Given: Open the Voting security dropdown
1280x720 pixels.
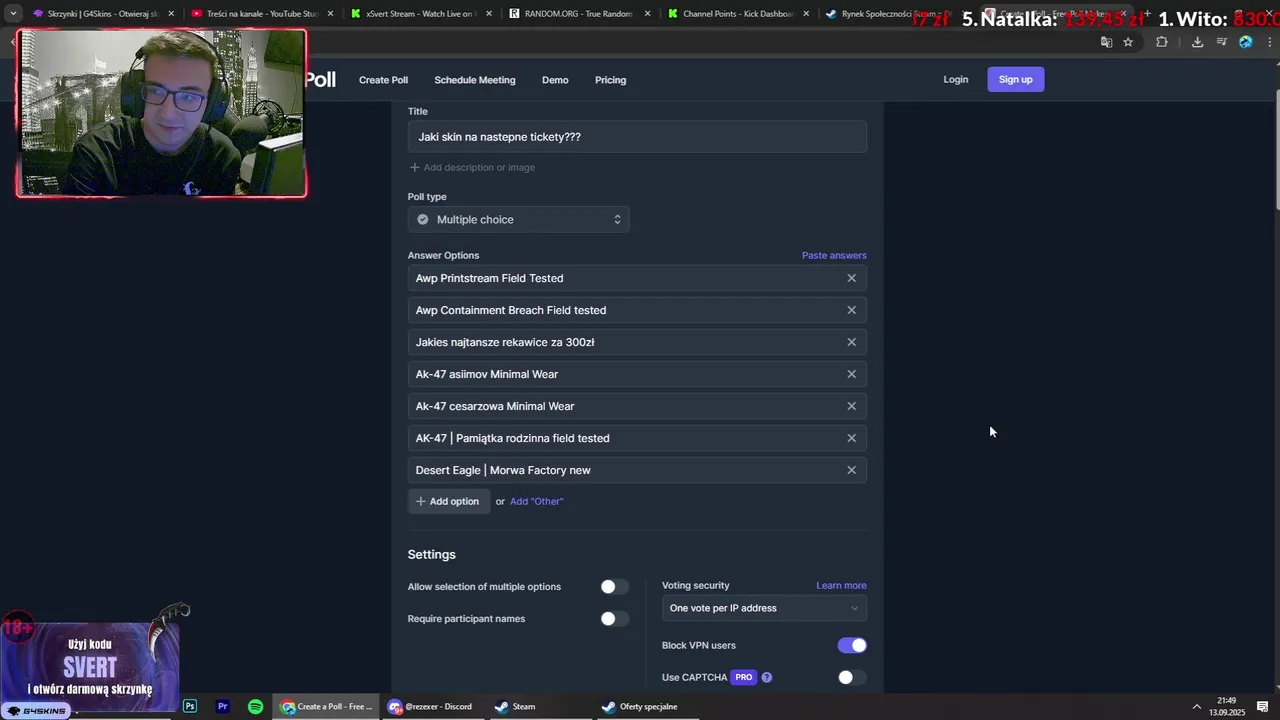Looking at the screenshot, I should pos(764,608).
